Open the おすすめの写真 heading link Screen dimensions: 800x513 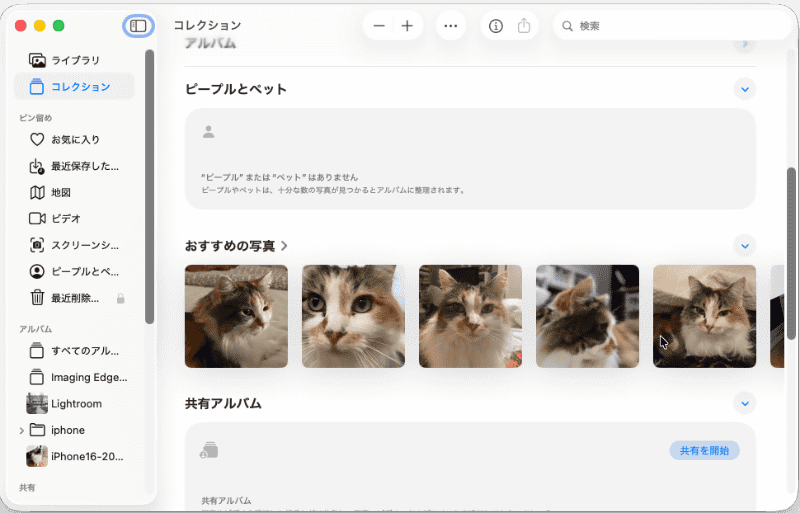(x=236, y=246)
